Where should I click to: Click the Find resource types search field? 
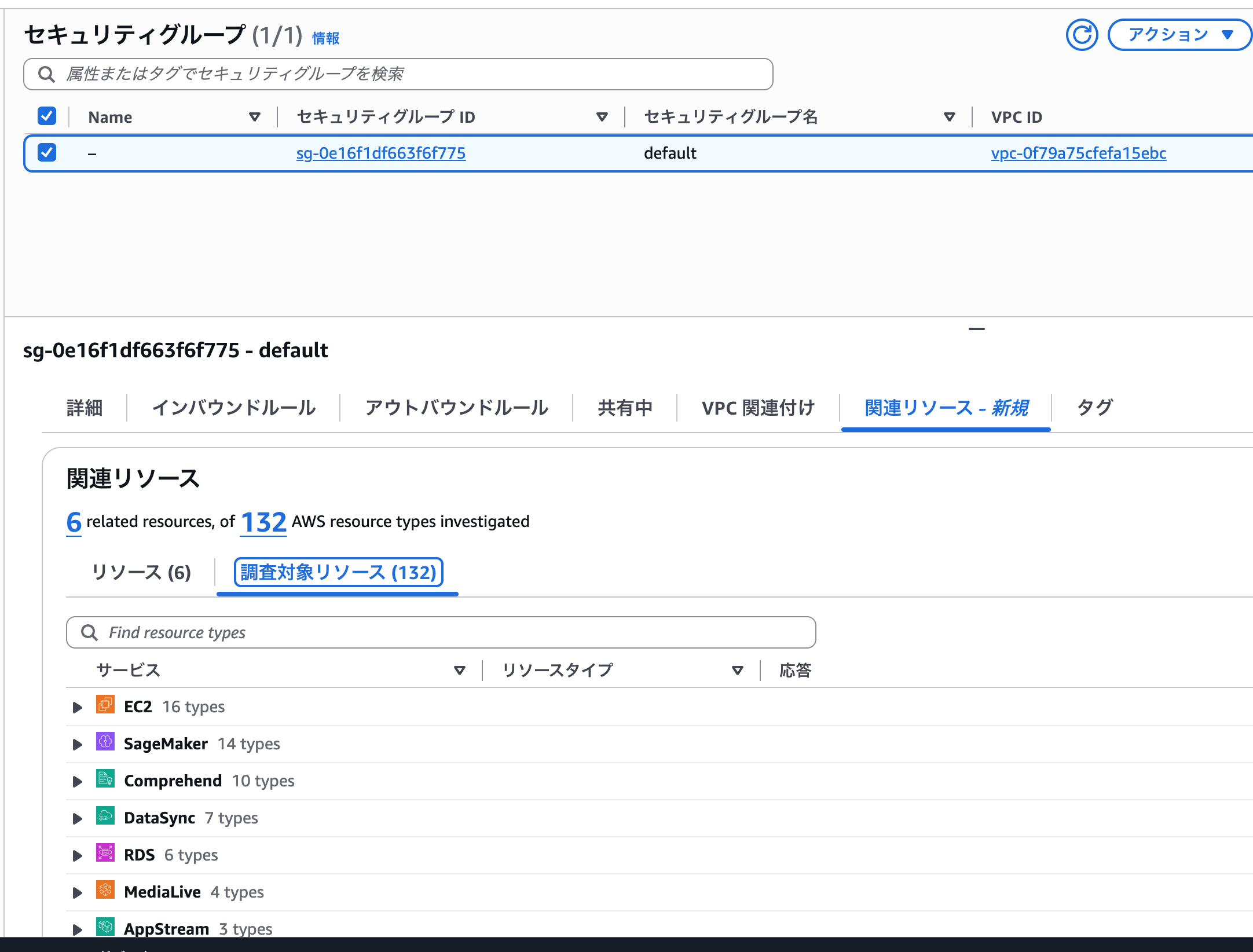pyautogui.click(x=441, y=632)
